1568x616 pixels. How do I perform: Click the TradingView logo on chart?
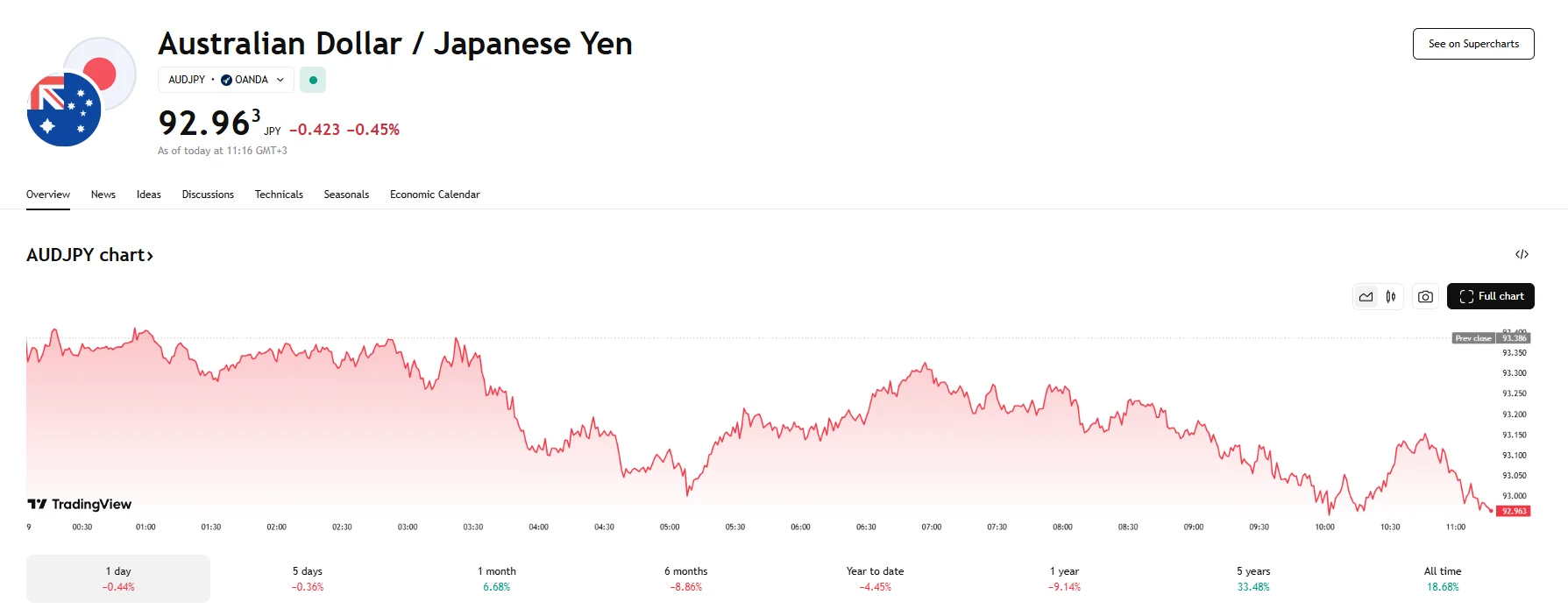coord(80,504)
